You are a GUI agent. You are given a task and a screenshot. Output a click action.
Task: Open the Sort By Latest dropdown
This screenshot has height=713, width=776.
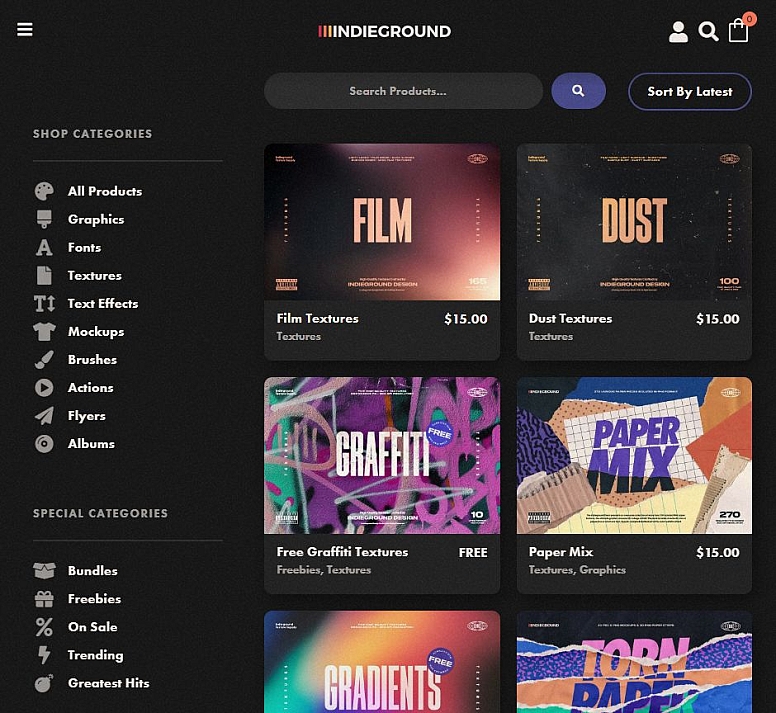click(690, 92)
